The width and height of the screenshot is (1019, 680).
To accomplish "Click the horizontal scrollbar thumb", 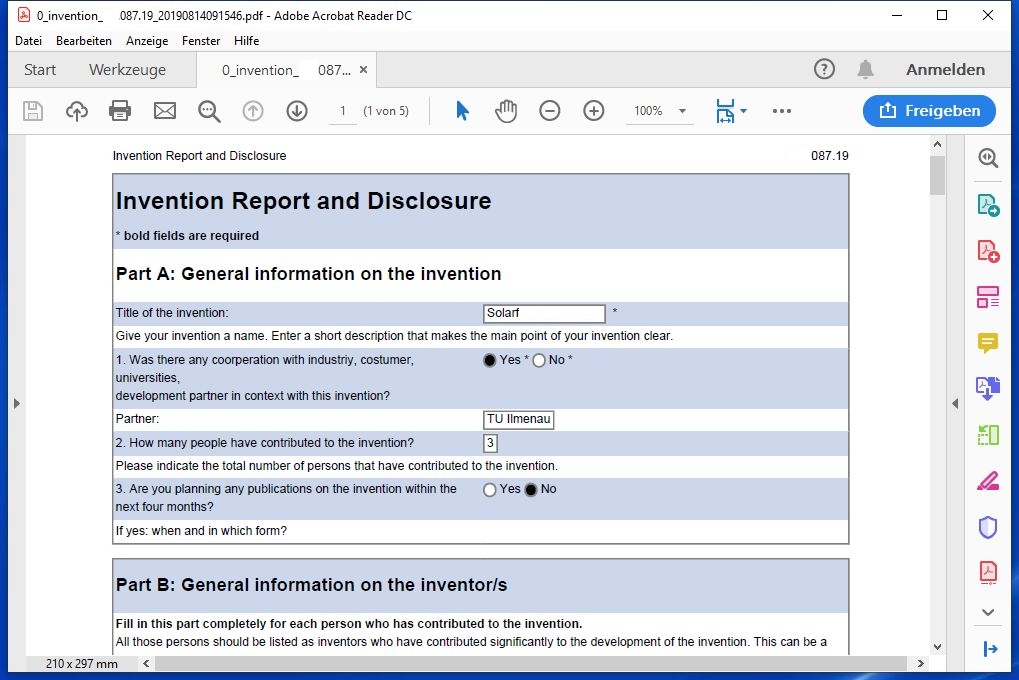I will (x=530, y=664).
